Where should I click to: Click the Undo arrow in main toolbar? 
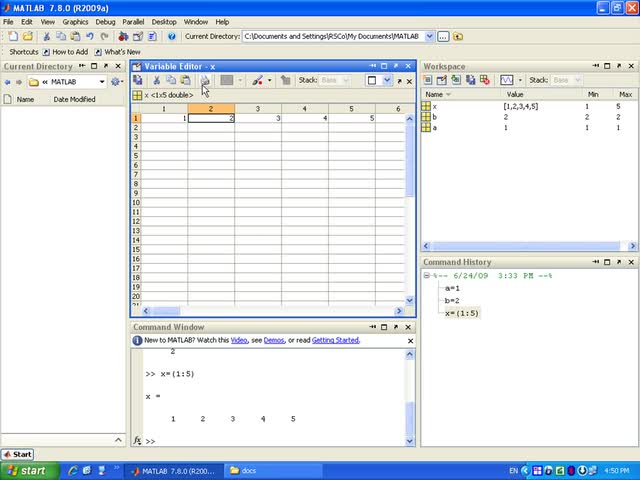pyautogui.click(x=90, y=36)
